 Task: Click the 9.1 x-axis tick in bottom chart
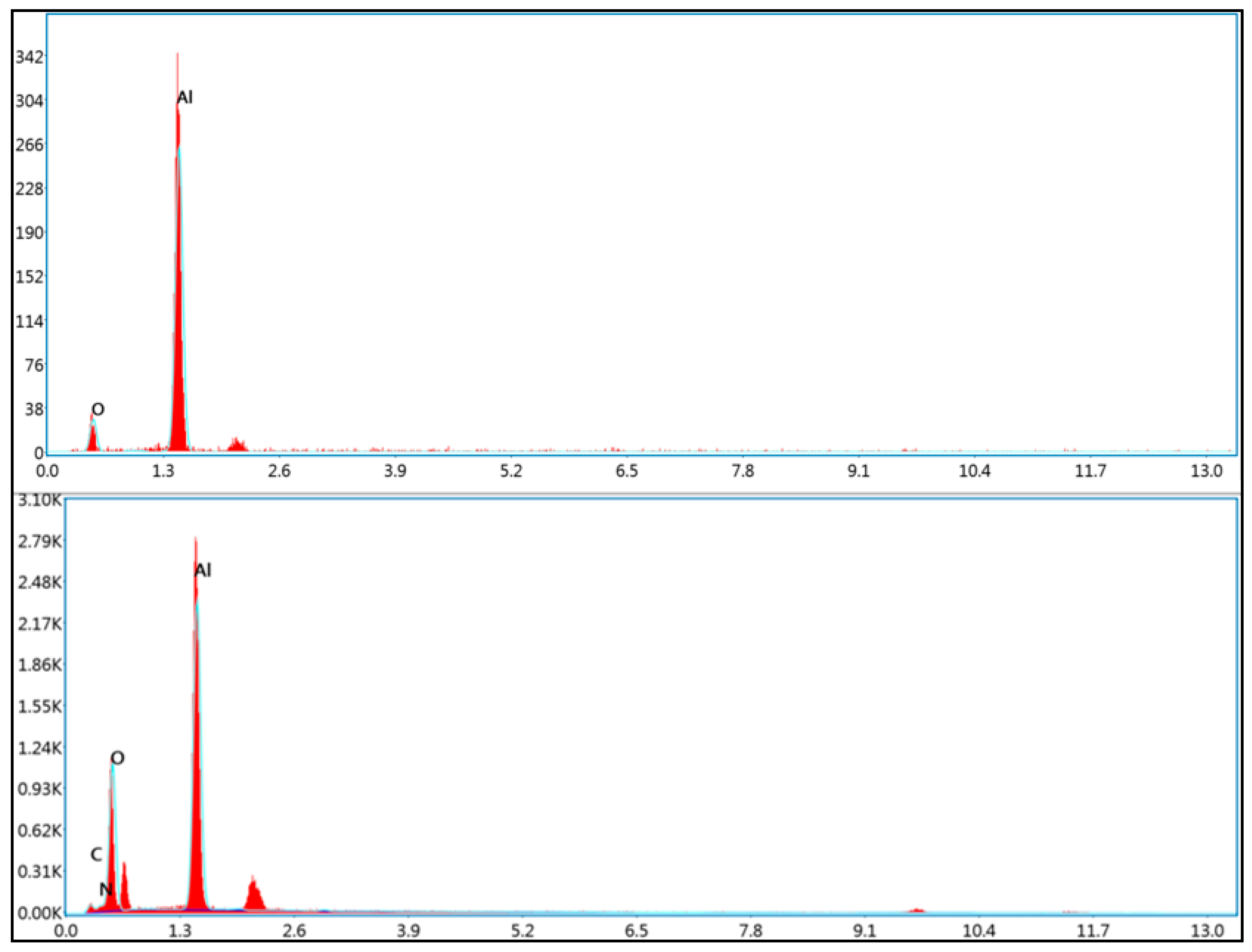coord(865,931)
